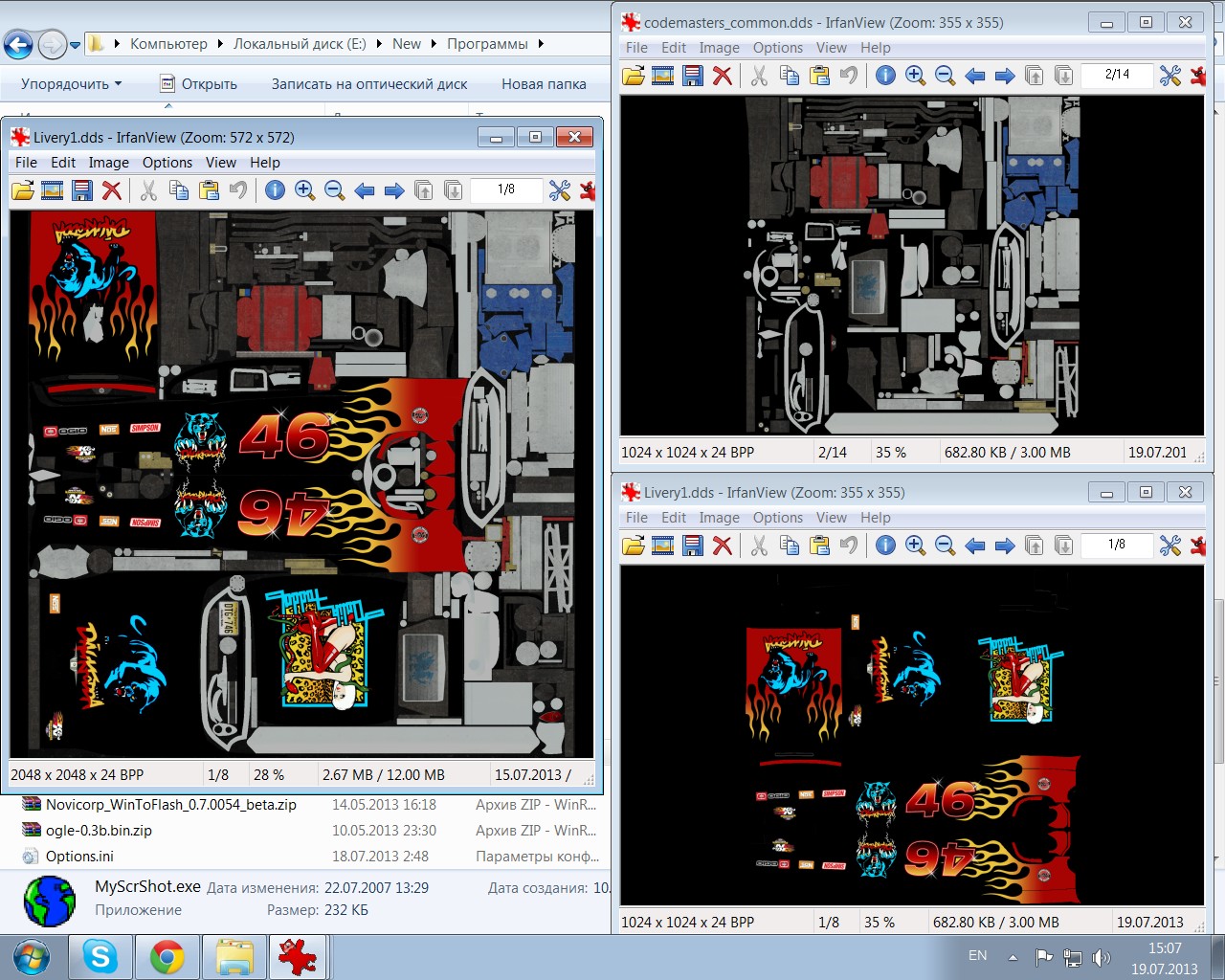The image size is (1225, 980).
Task: Expand arrow after Локальный диск (E:) breadcrumb
Action: tap(379, 44)
